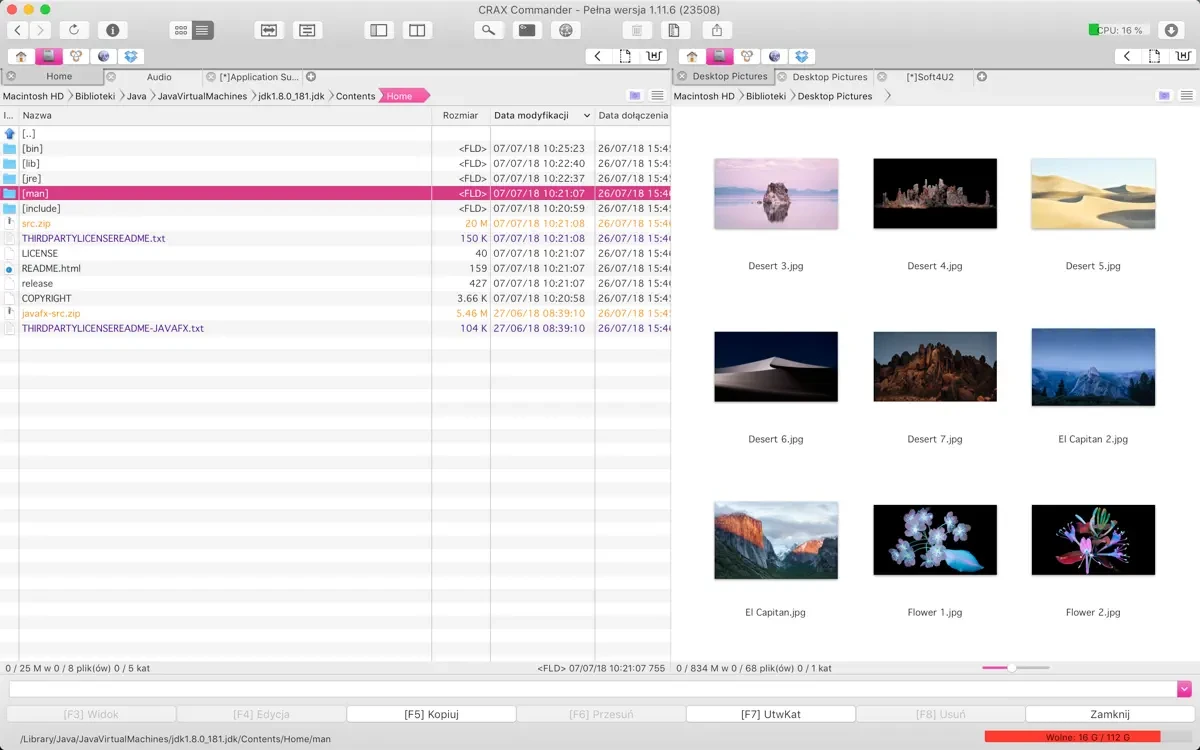Click the share icon in the toolbar

(x=716, y=31)
